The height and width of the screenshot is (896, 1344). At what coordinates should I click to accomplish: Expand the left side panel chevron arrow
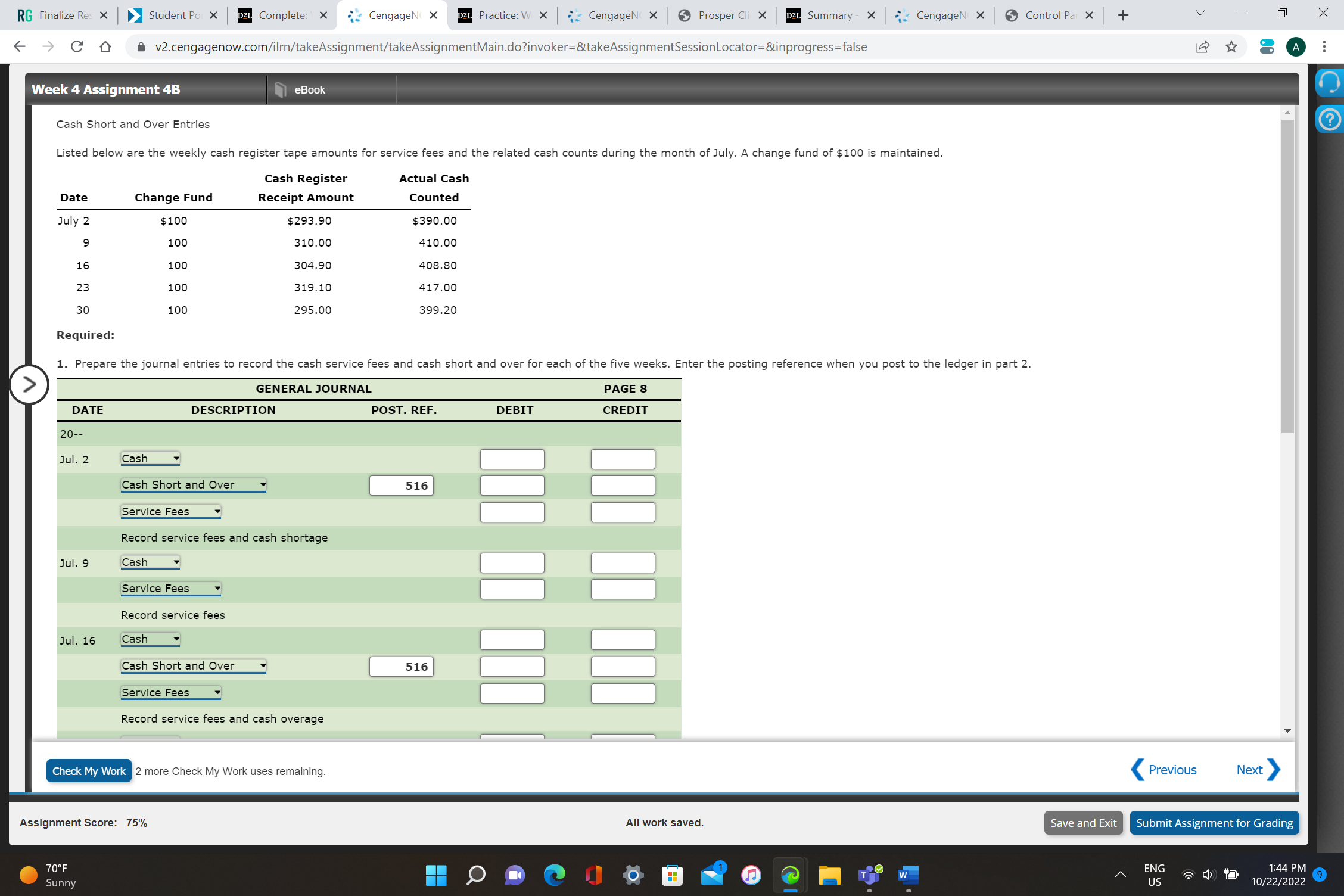coord(28,385)
